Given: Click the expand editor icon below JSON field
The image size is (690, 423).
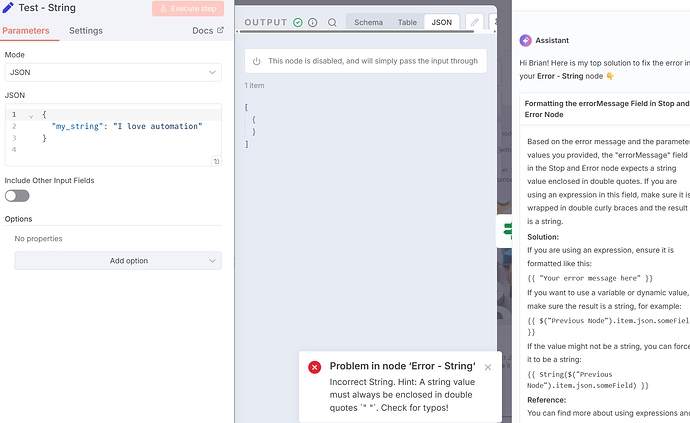Looking at the screenshot, I should click(216, 161).
